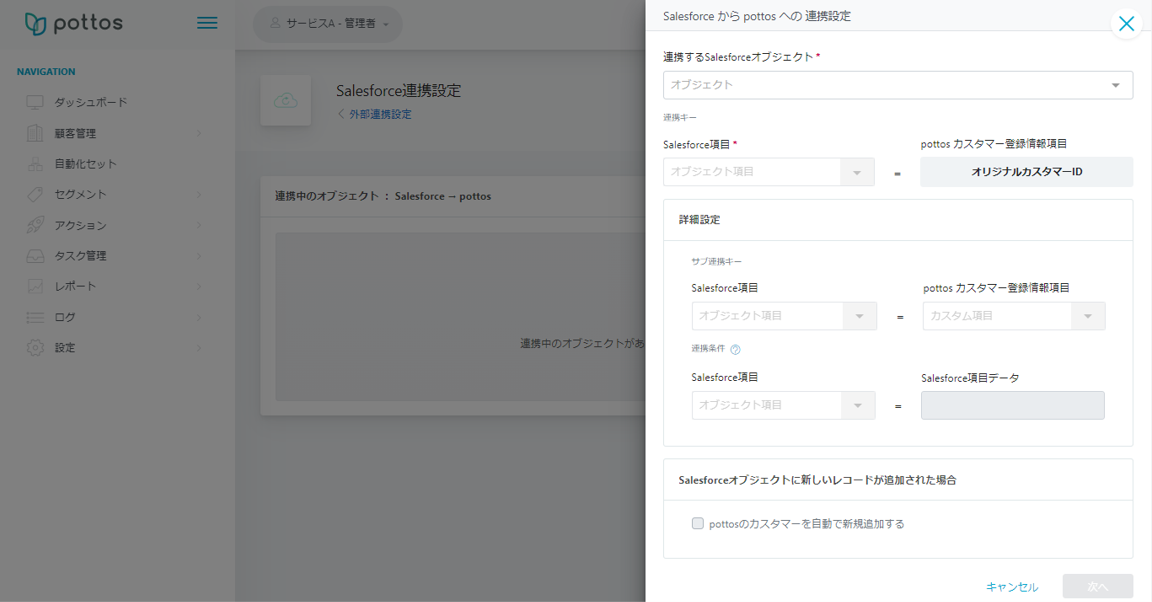Expand the ログ submenu chevron
Image resolution: width=1152 pixels, height=602 pixels.
pyautogui.click(x=199, y=317)
